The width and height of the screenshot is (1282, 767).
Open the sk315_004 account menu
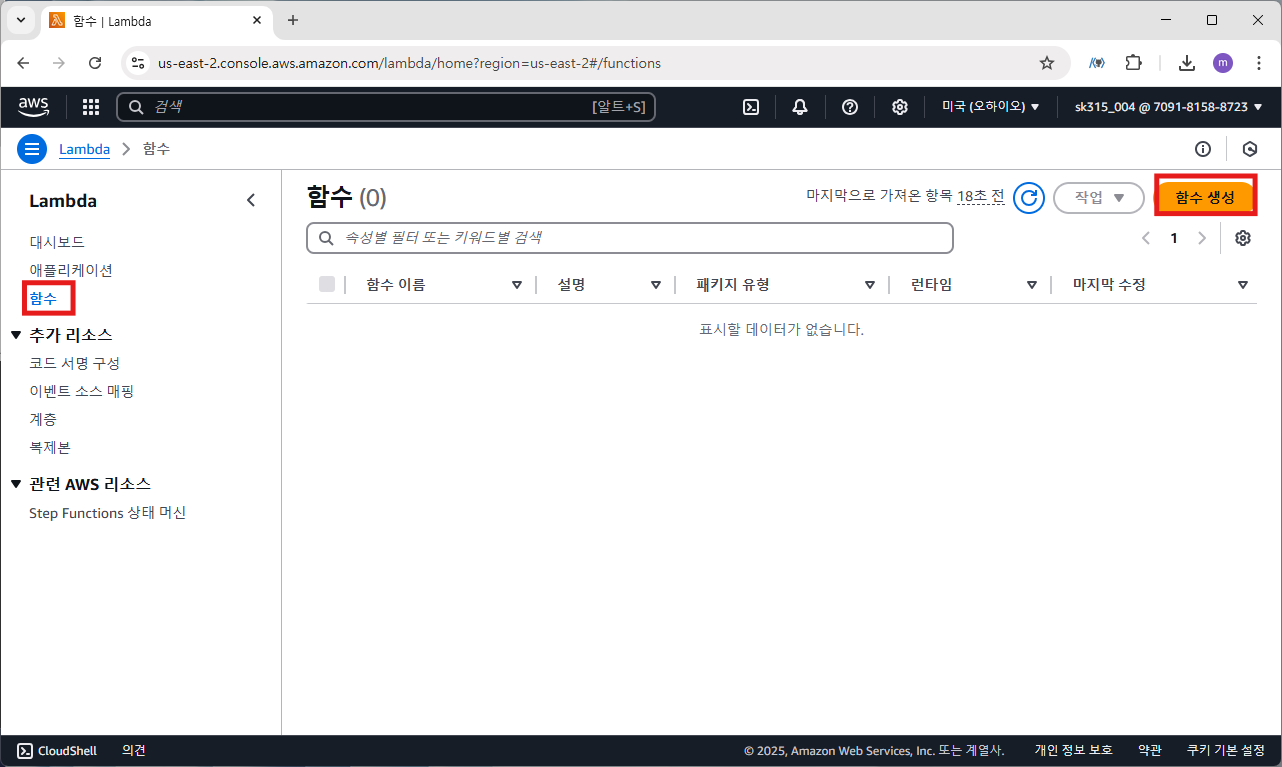click(1168, 107)
